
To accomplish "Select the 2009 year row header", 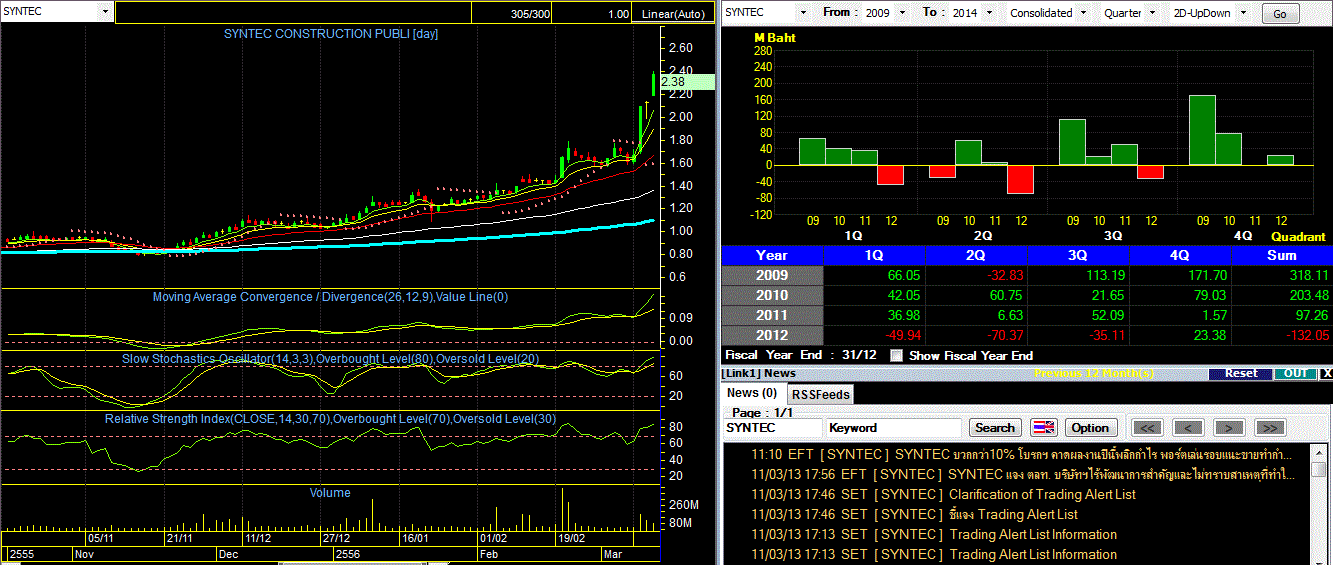I will click(x=772, y=275).
